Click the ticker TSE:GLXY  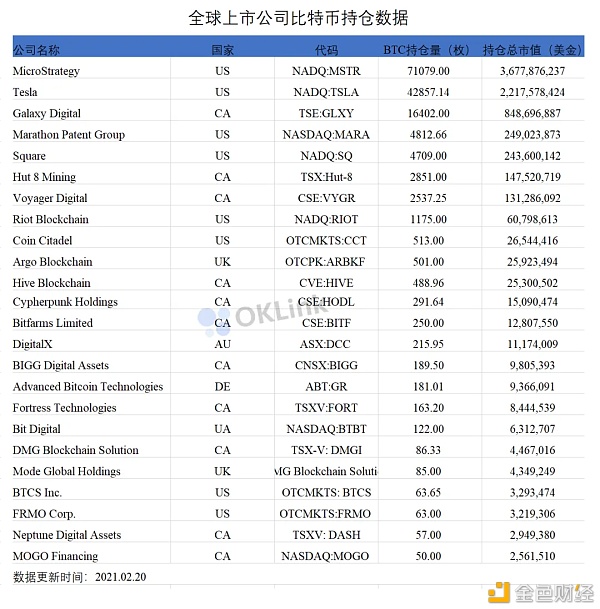(x=326, y=113)
